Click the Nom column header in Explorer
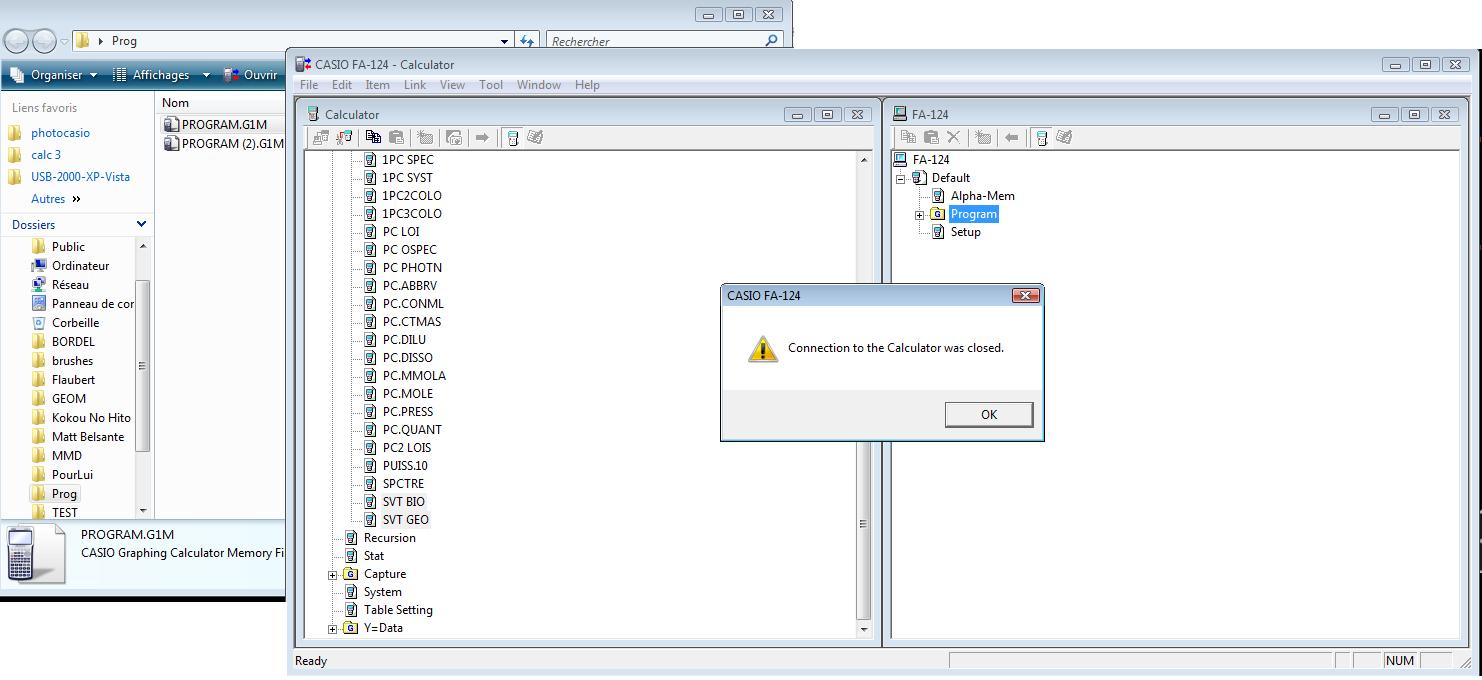Image resolution: width=1482 pixels, height=680 pixels. coord(220,103)
